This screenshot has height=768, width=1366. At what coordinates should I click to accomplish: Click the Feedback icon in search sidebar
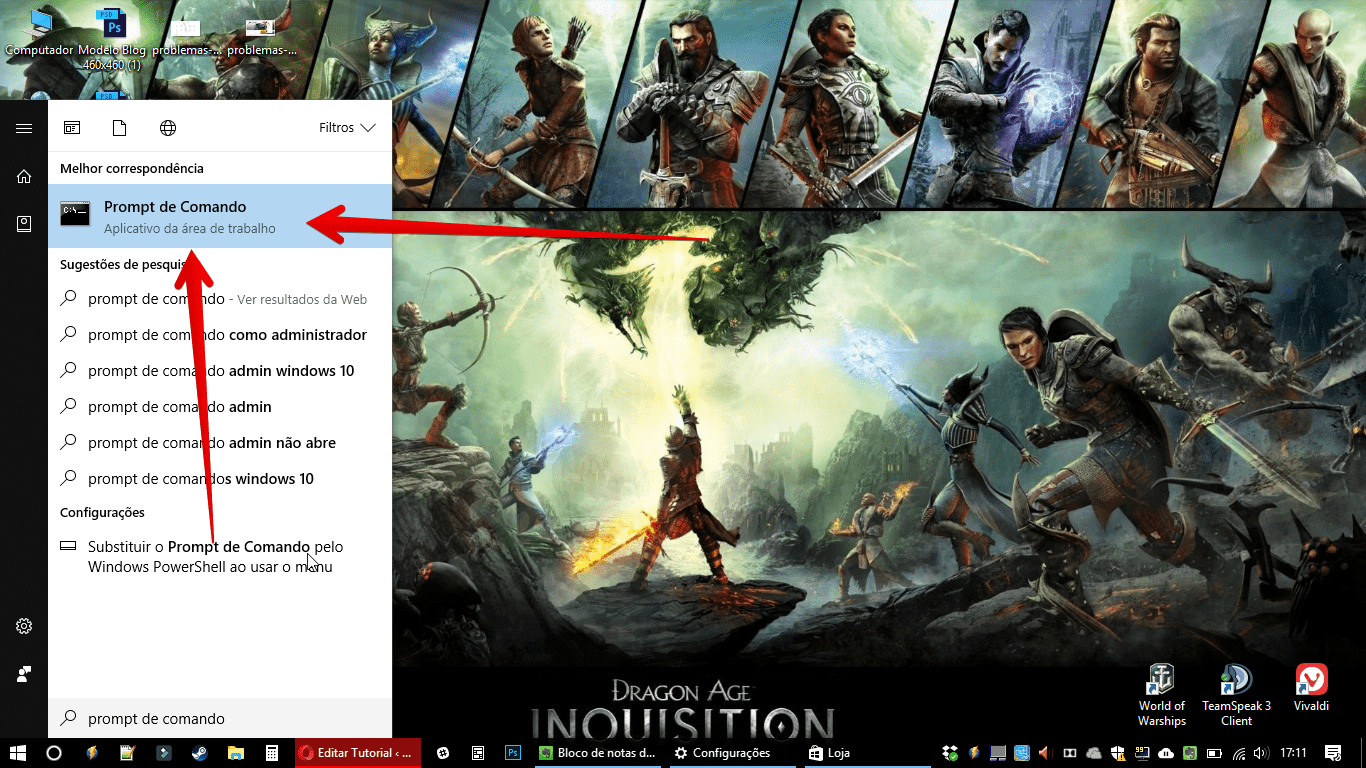(x=24, y=674)
